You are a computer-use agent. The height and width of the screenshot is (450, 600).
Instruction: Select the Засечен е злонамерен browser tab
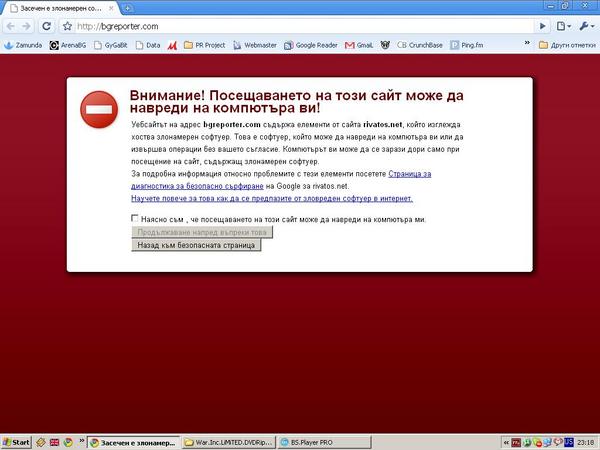(x=60, y=8)
